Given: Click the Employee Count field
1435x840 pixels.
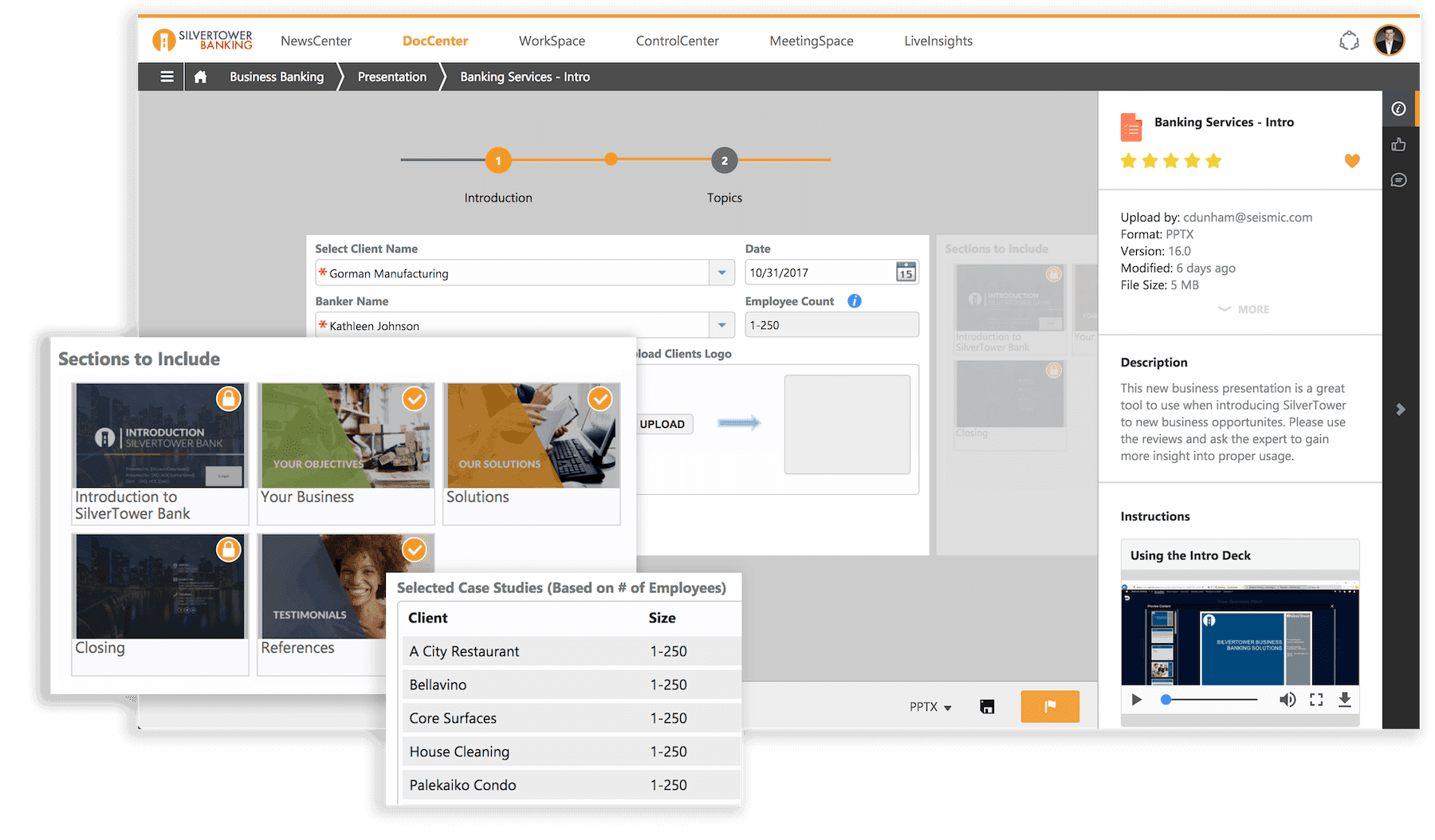Looking at the screenshot, I should pyautogui.click(x=832, y=325).
